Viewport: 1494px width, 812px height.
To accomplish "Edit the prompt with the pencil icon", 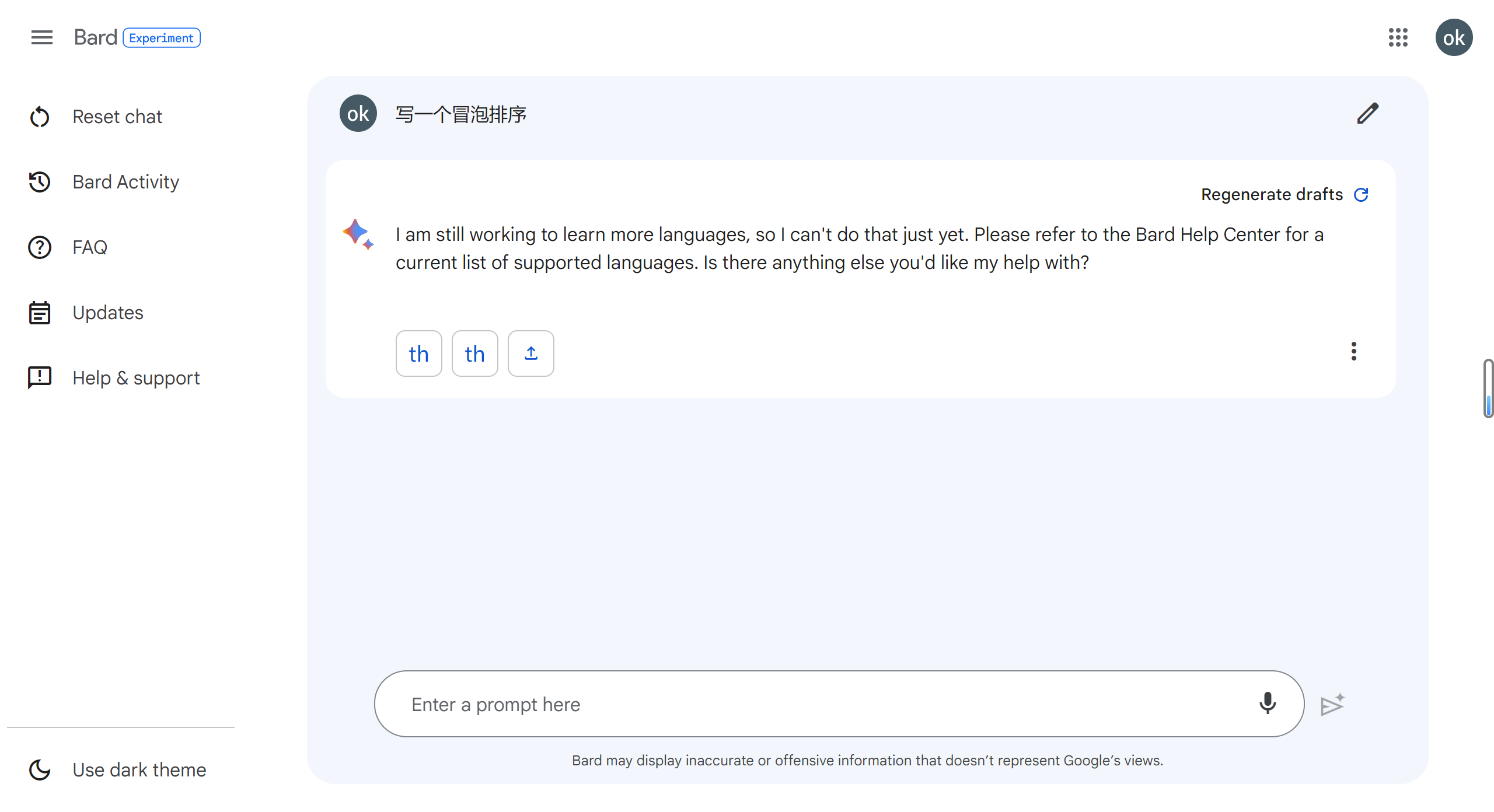I will pos(1367,113).
